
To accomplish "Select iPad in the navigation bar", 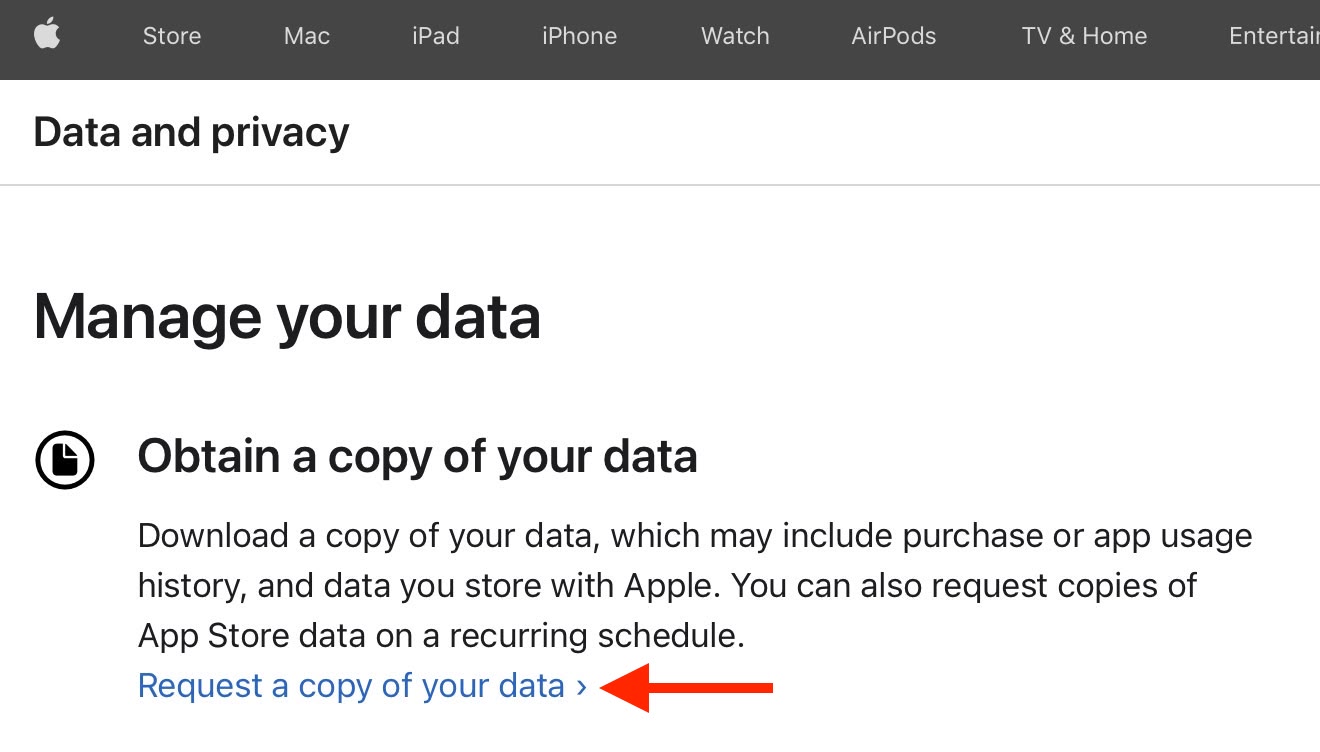I will (435, 36).
